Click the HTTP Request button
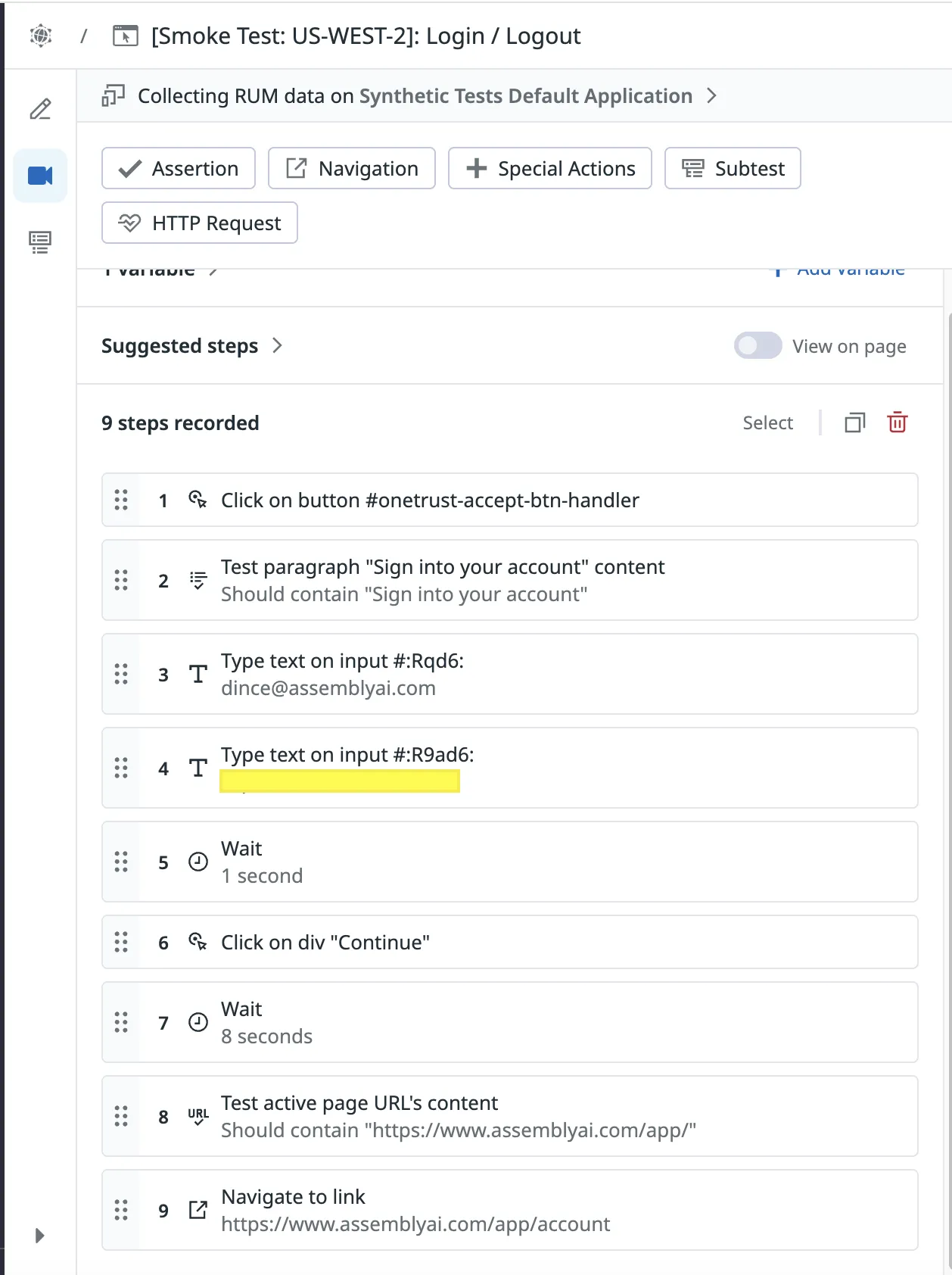Screen dimensions: 952x1275 pos(200,223)
